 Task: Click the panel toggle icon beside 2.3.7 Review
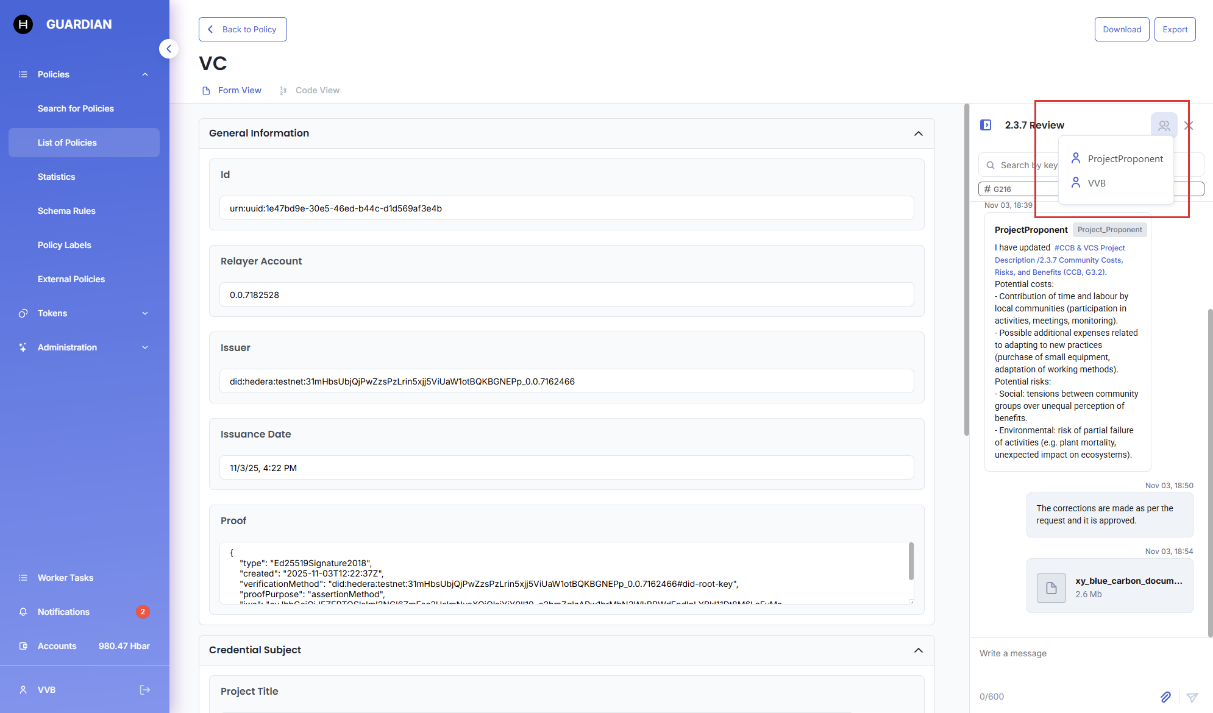[985, 126]
